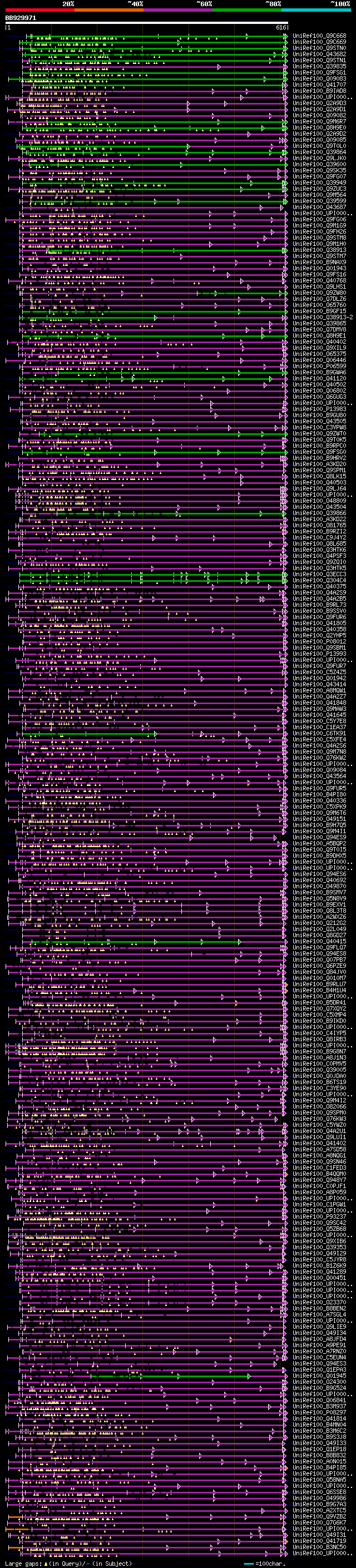Select label UniRef100_Q38913-2
The image size is (356, 1568).
pos(323,318)
